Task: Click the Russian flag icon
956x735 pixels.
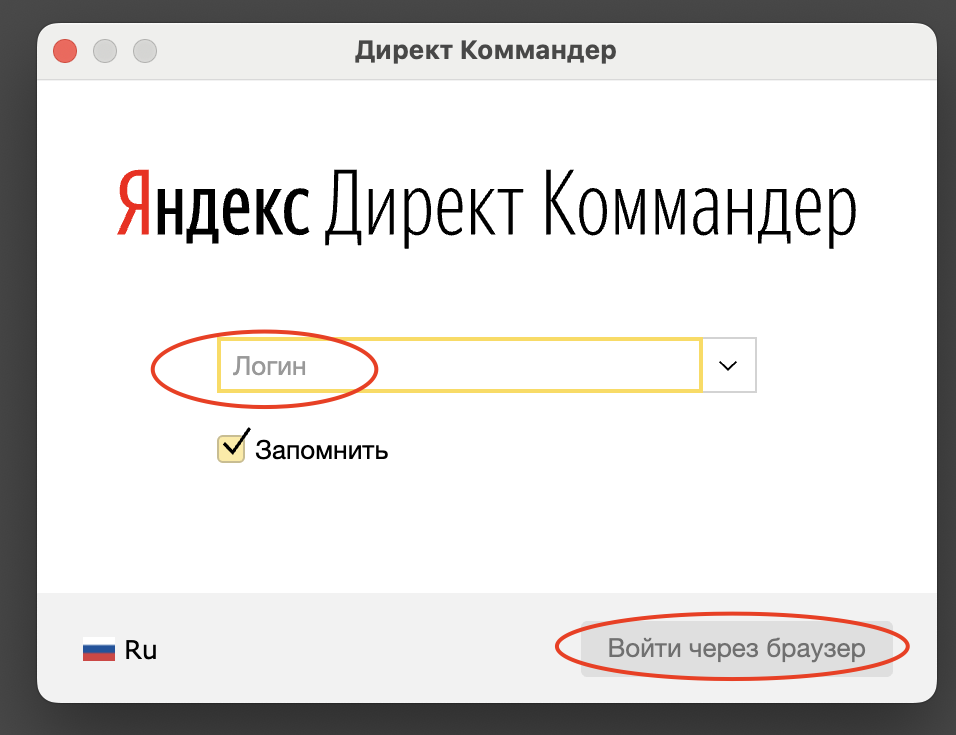Action: (x=99, y=650)
